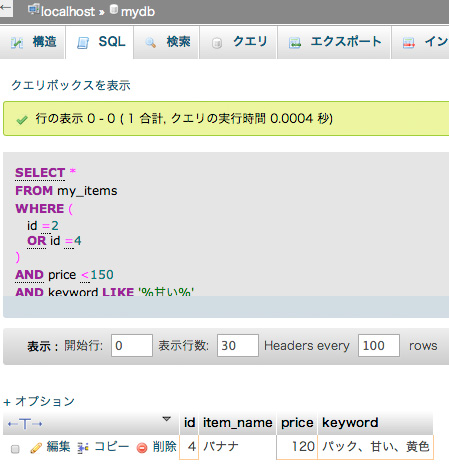Switch to the SQL tab
Image resolution: width=449 pixels, height=464 pixels.
[100, 42]
